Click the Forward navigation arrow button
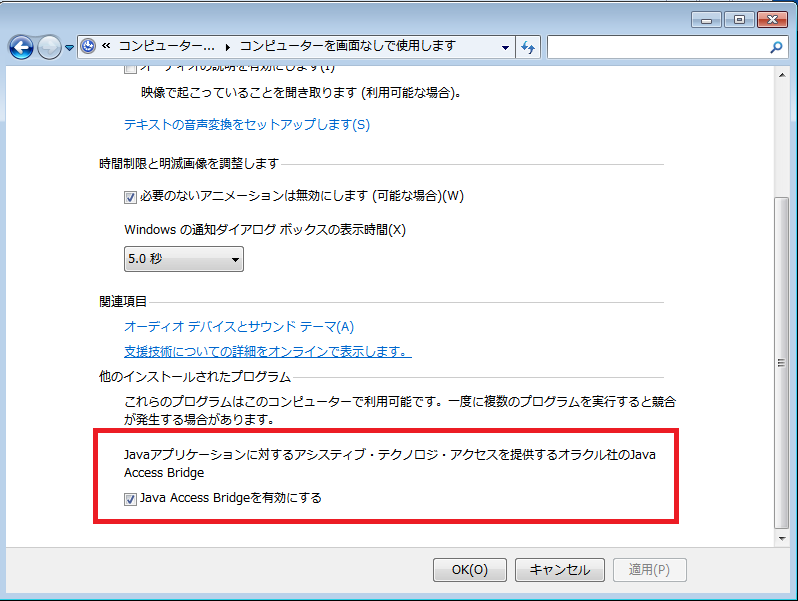 49,47
